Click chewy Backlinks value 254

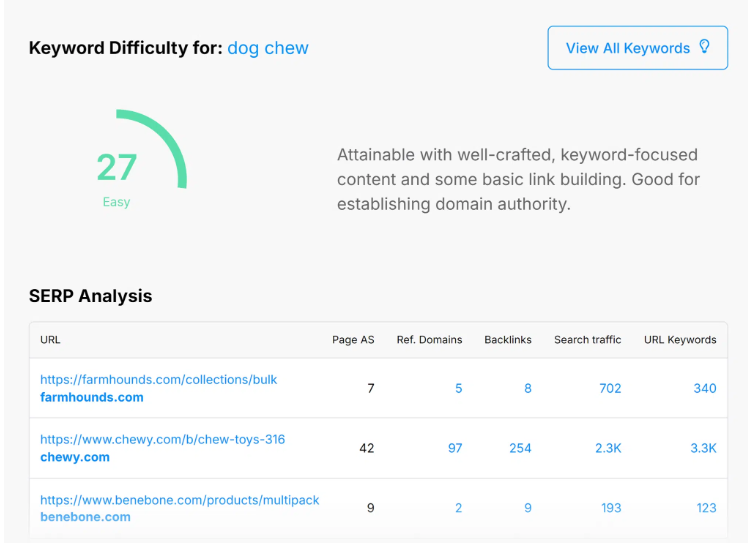[520, 448]
